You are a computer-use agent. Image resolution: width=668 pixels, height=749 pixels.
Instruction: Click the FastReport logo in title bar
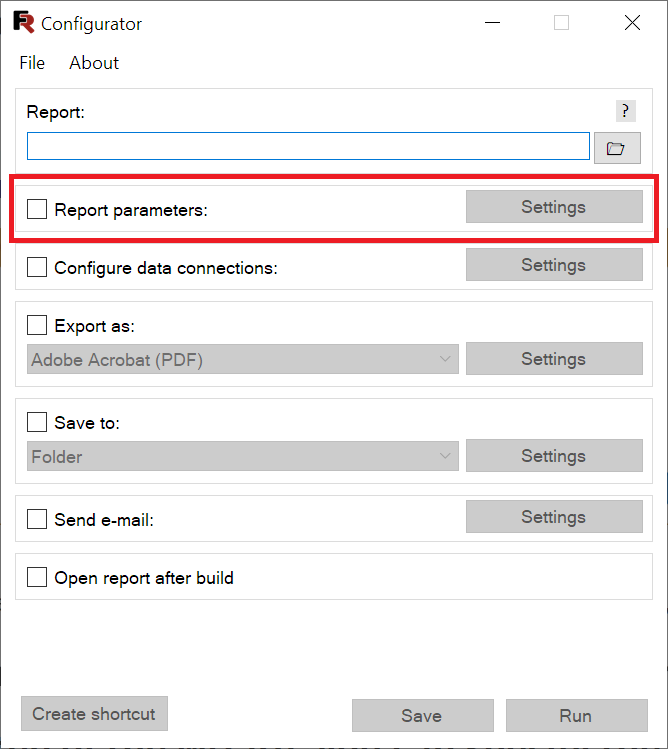coord(24,22)
